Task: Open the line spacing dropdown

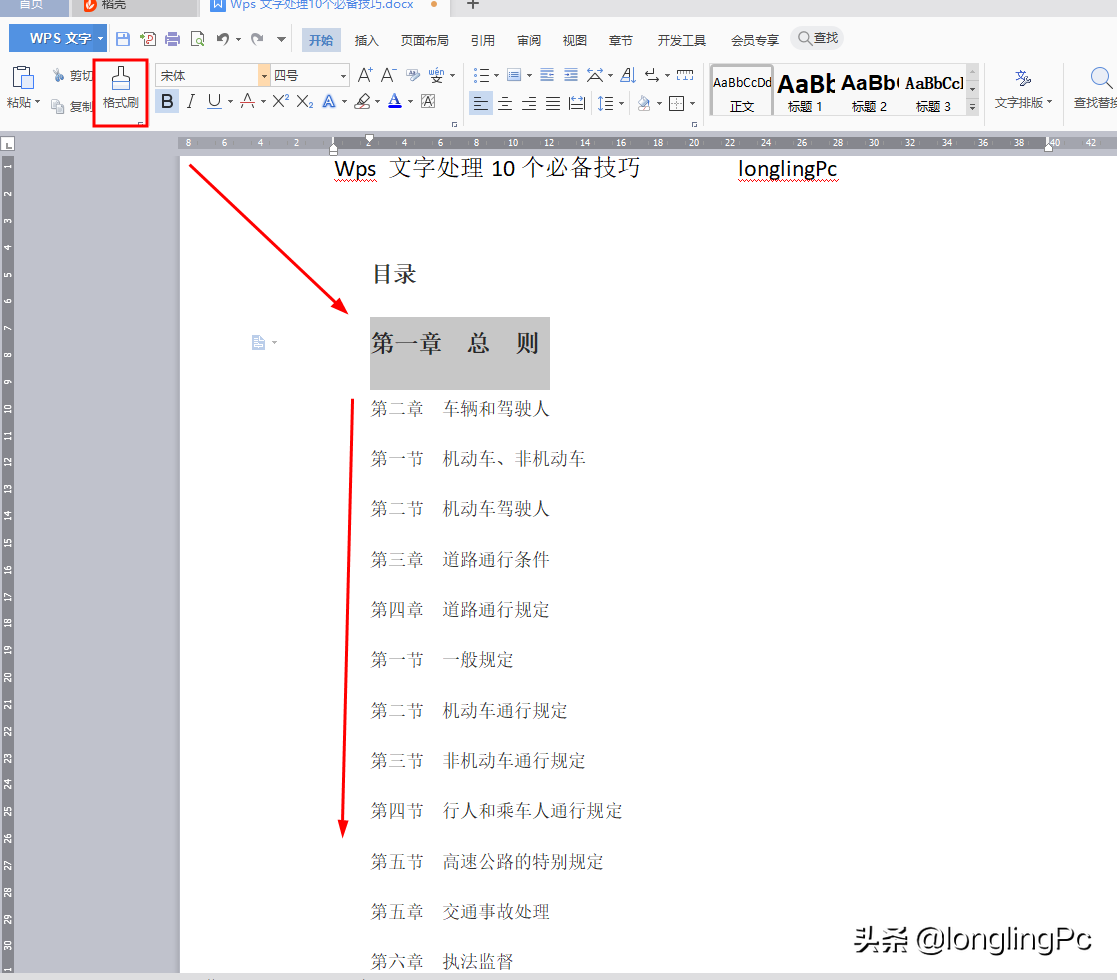Action: click(x=622, y=104)
